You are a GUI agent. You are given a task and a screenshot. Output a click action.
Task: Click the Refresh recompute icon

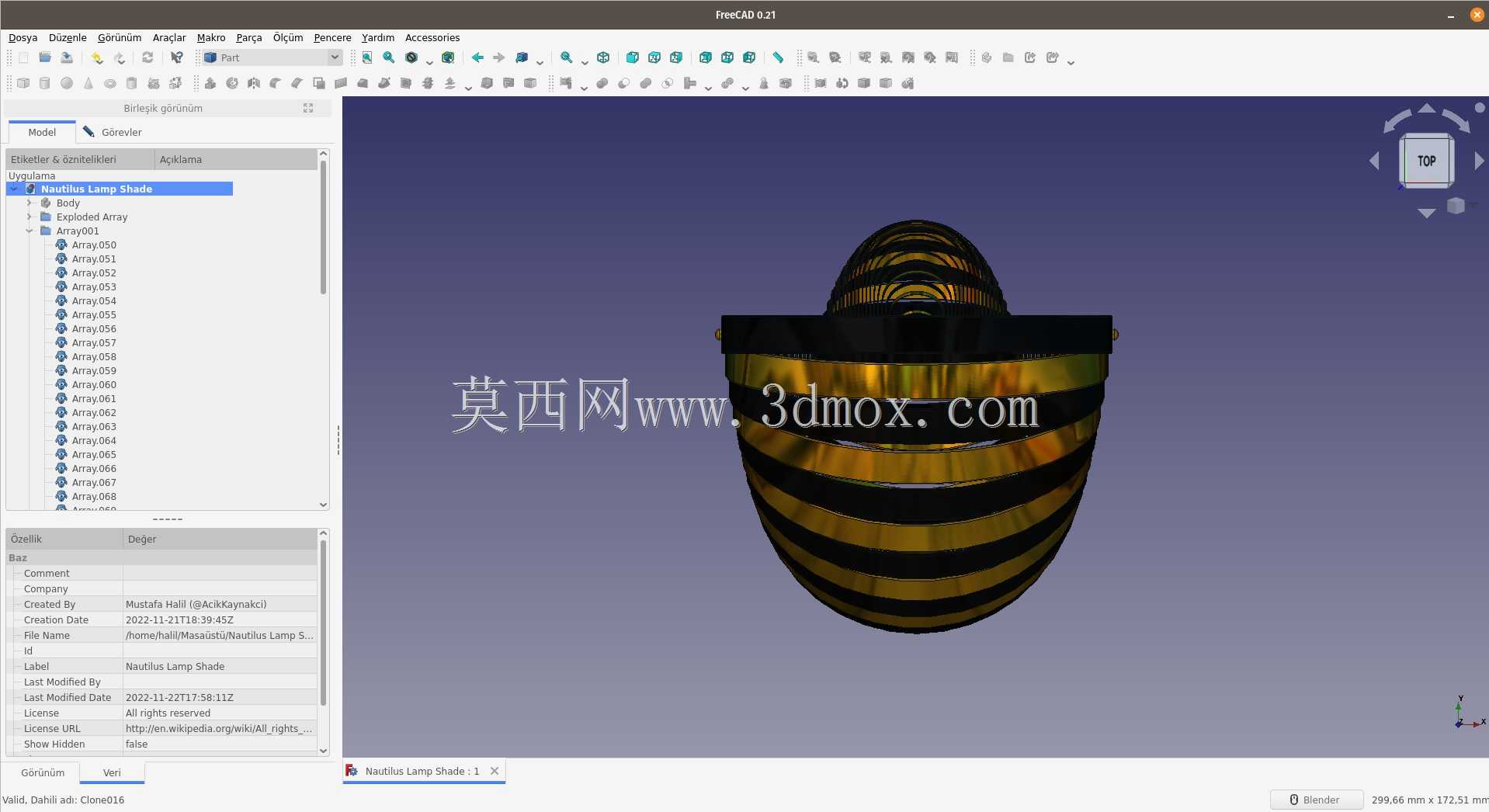coord(148,57)
